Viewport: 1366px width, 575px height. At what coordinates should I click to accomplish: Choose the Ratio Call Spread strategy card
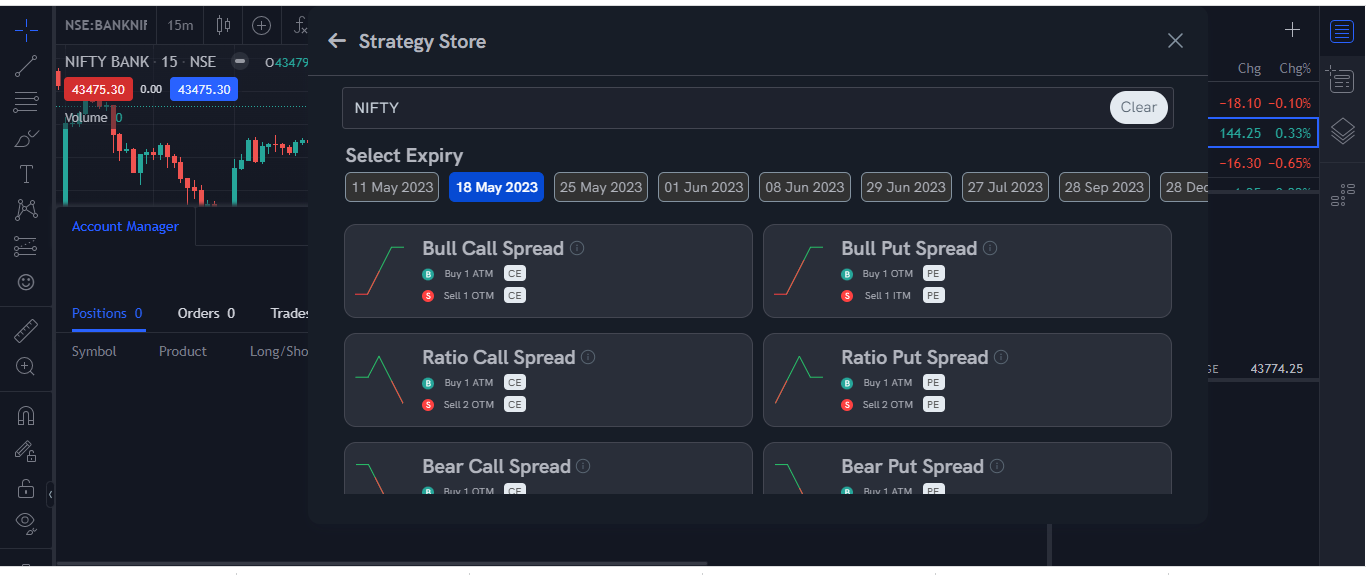(548, 380)
